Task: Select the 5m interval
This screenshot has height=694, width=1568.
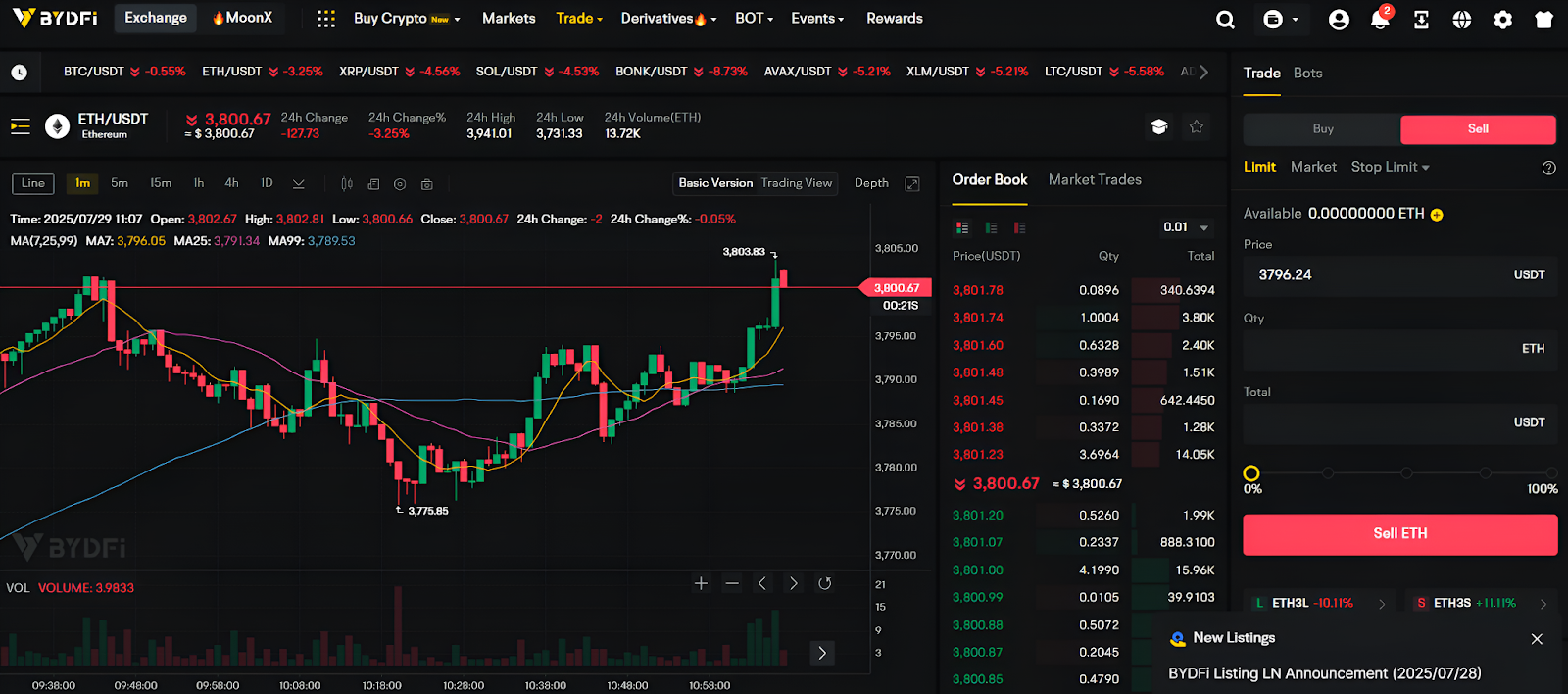Action: [x=120, y=183]
